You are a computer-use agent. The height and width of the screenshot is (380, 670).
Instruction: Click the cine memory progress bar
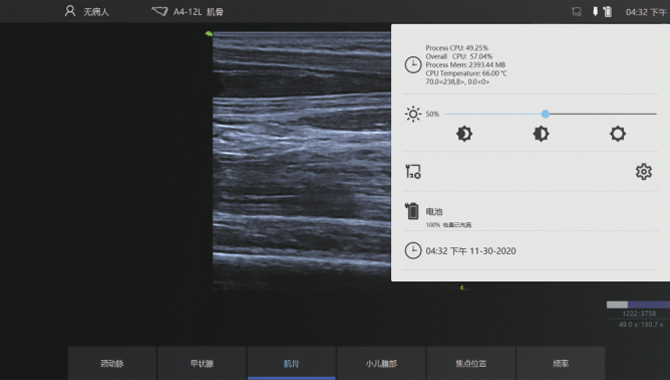click(x=638, y=305)
